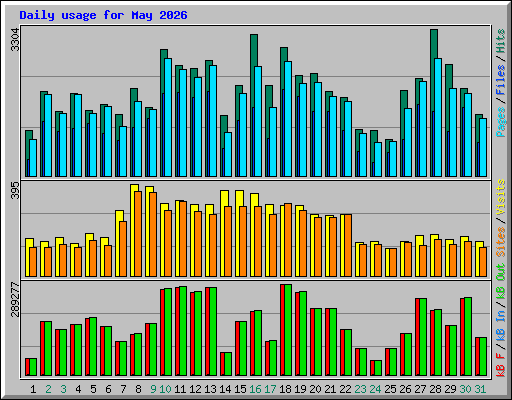Click the "Daily usage for May 2026" title
Image resolution: width=512 pixels, height=400 pixels.
point(103,15)
